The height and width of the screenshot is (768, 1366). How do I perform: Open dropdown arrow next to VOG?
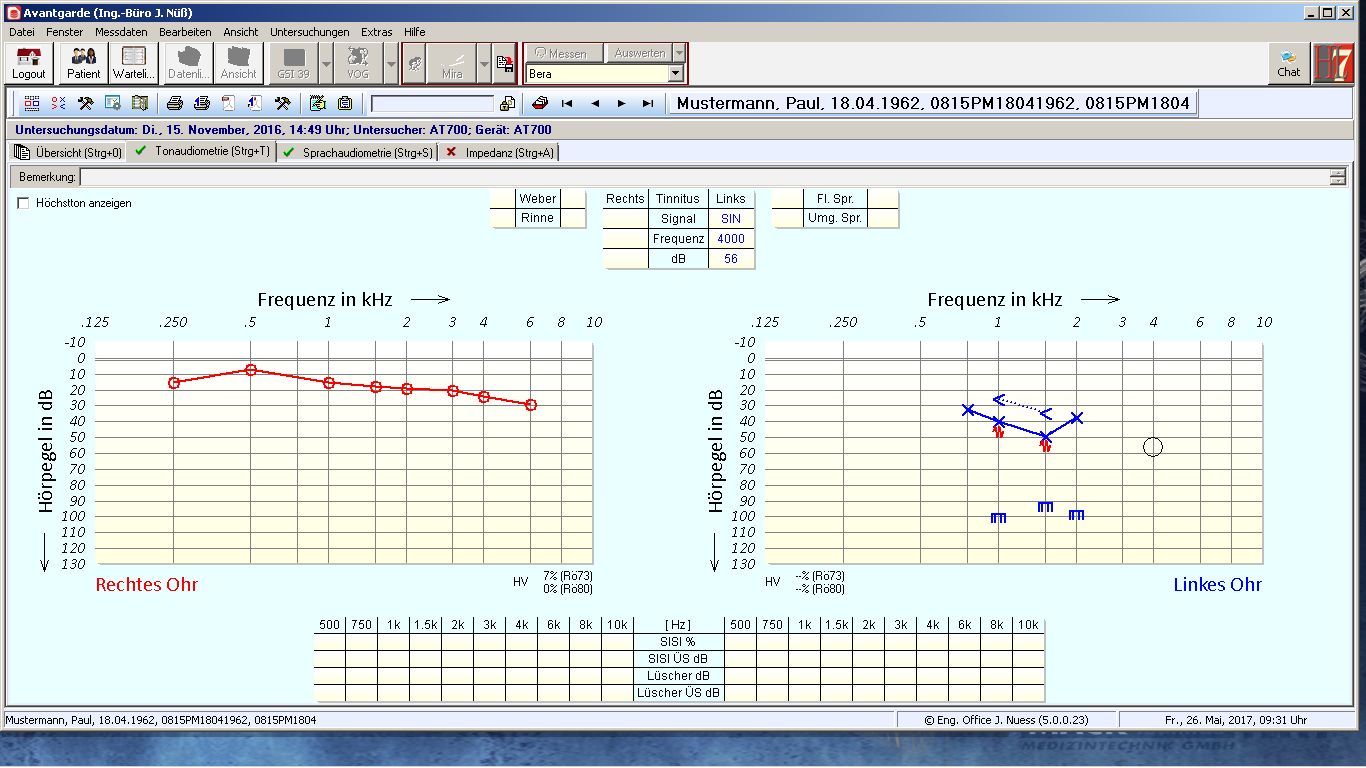point(390,63)
